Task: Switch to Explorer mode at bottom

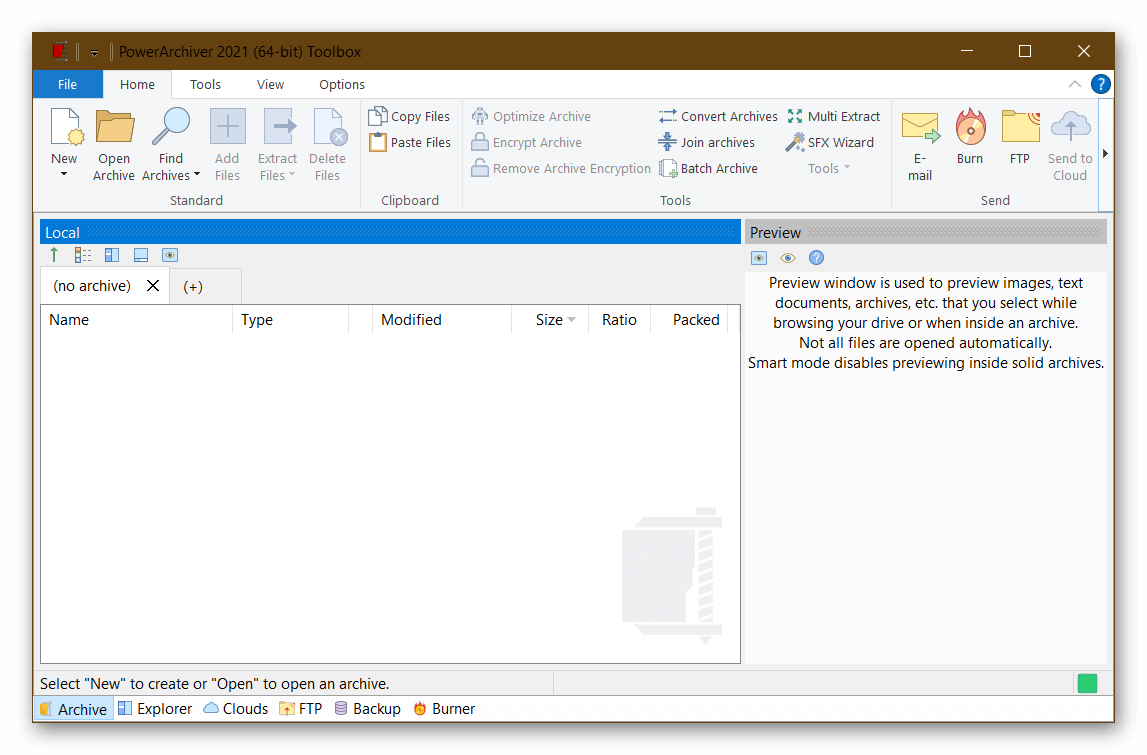Action: click(x=155, y=709)
